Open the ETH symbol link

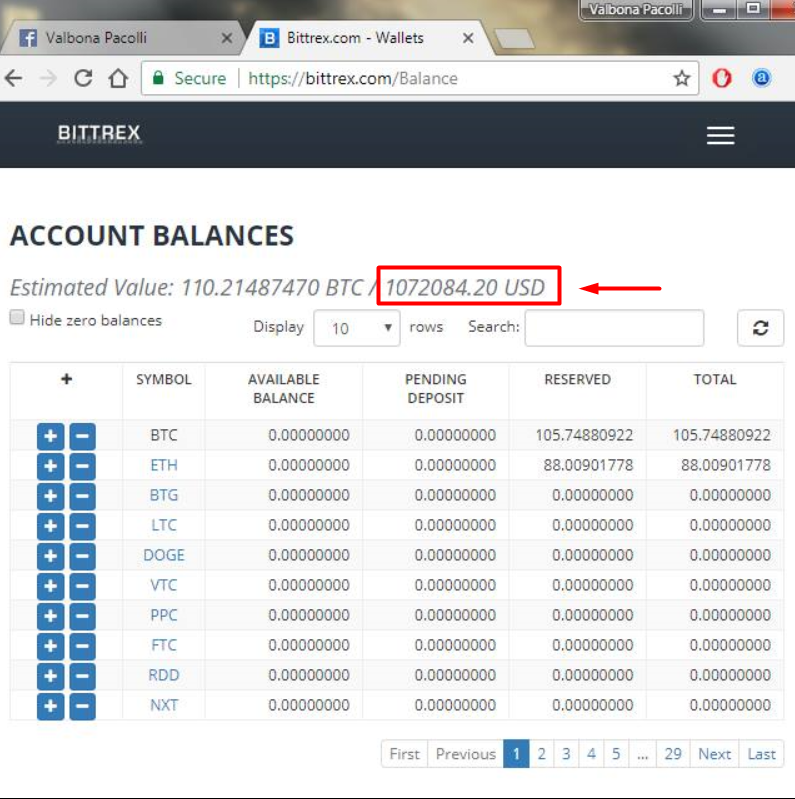164,465
